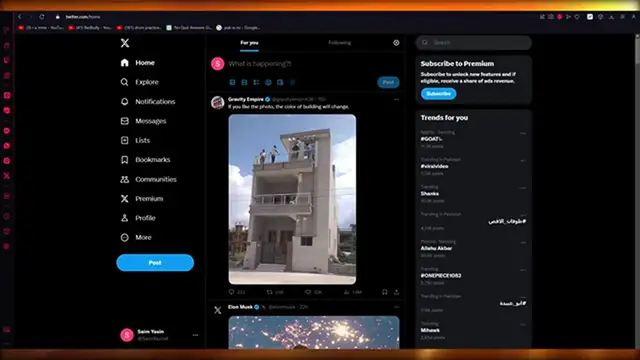Open the Elon Musk tweet image
Image resolution: width=640 pixels, height=360 pixels.
(x=314, y=332)
